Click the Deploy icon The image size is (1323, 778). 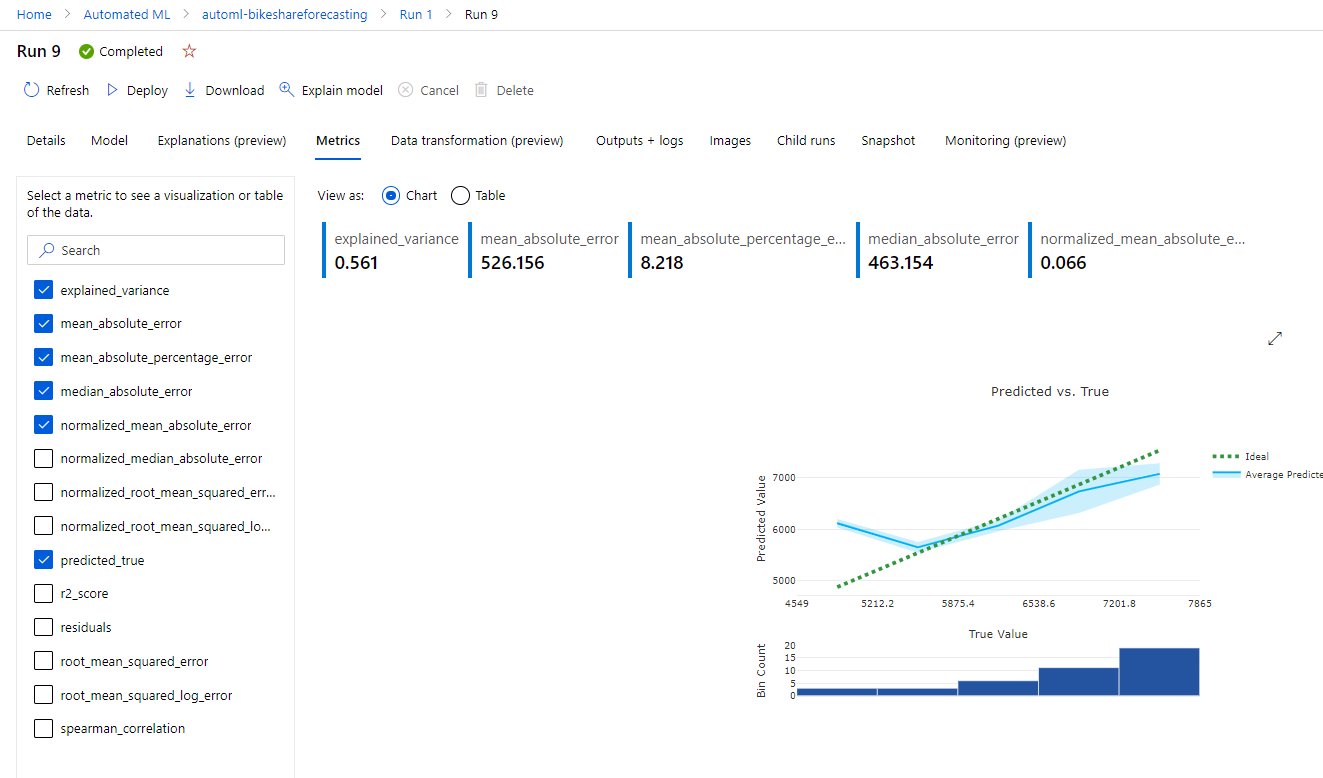click(113, 90)
